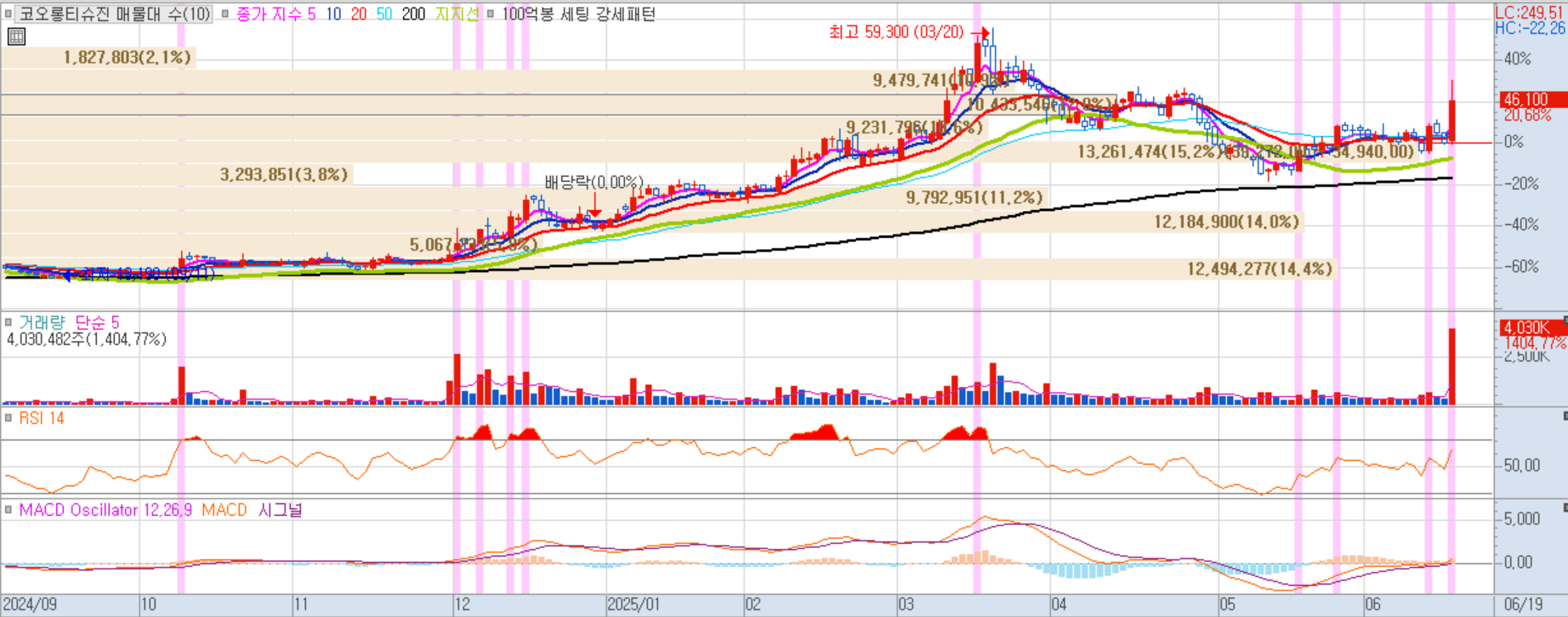Click the 4,030,482주(1,404,77%) volume readout
Image resolution: width=1568 pixels, height=617 pixels.
pos(86,339)
